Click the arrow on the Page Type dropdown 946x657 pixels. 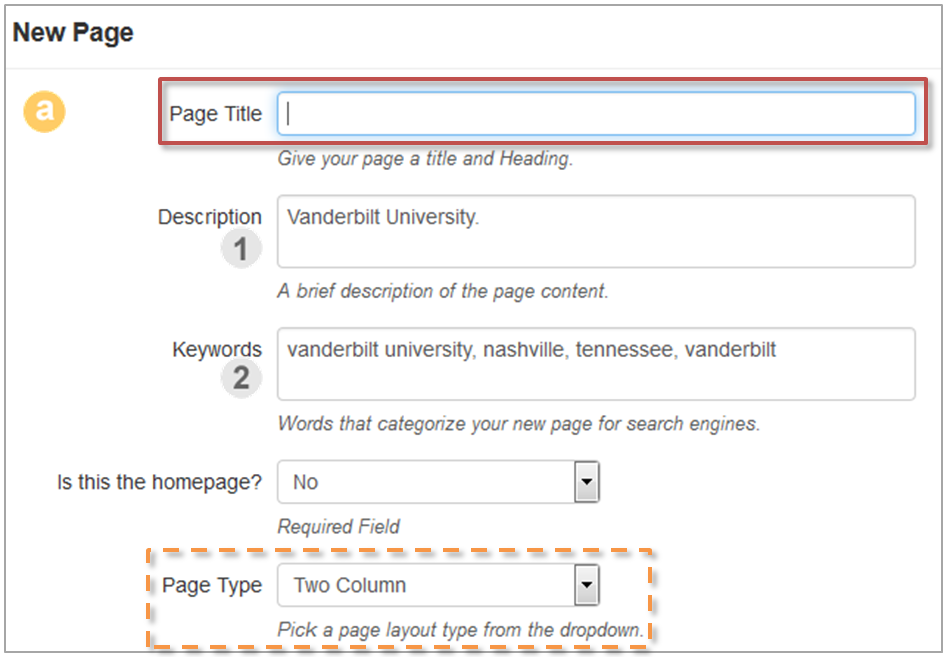click(586, 586)
